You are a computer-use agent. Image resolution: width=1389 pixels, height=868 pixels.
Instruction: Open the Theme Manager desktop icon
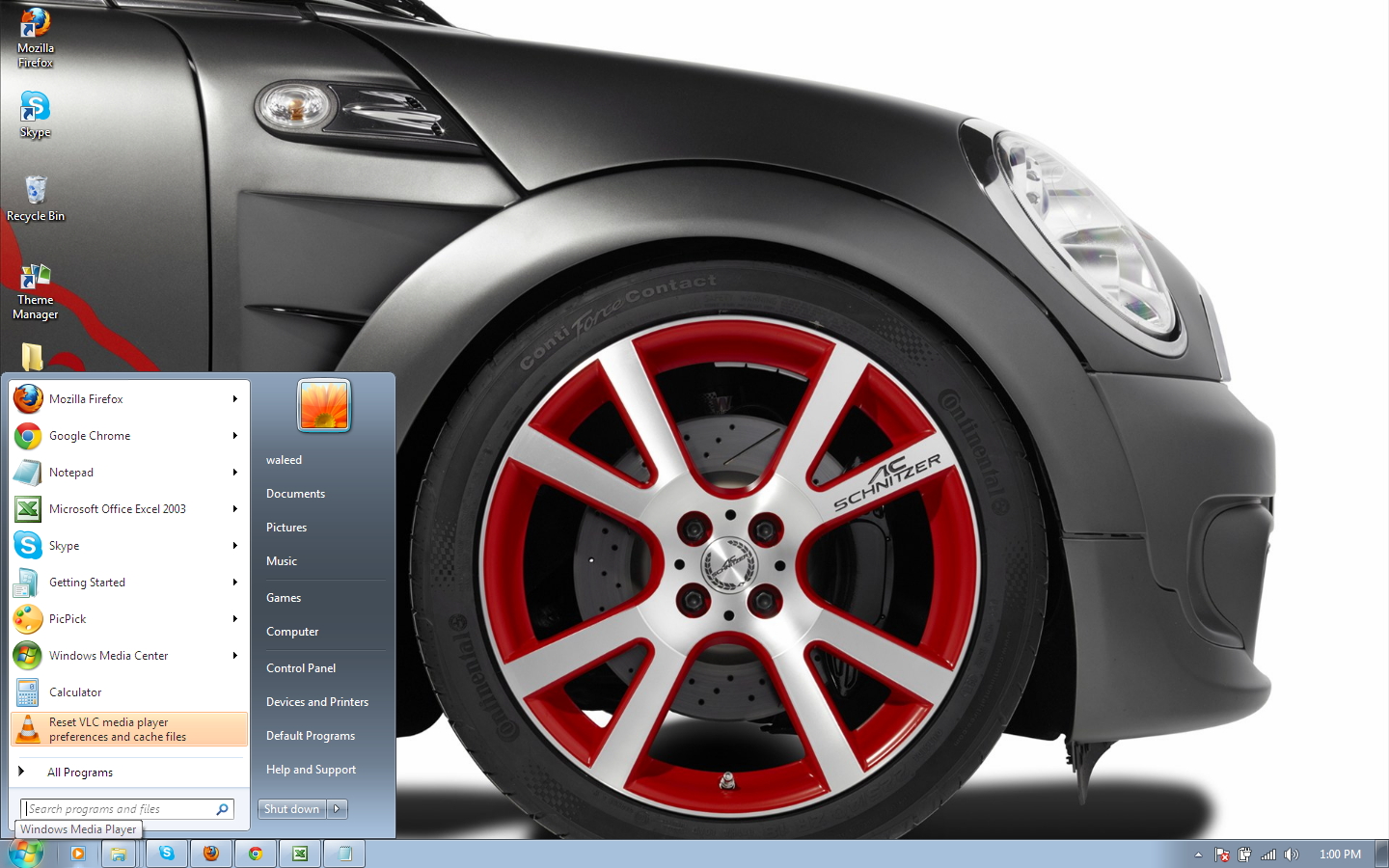click(x=36, y=291)
